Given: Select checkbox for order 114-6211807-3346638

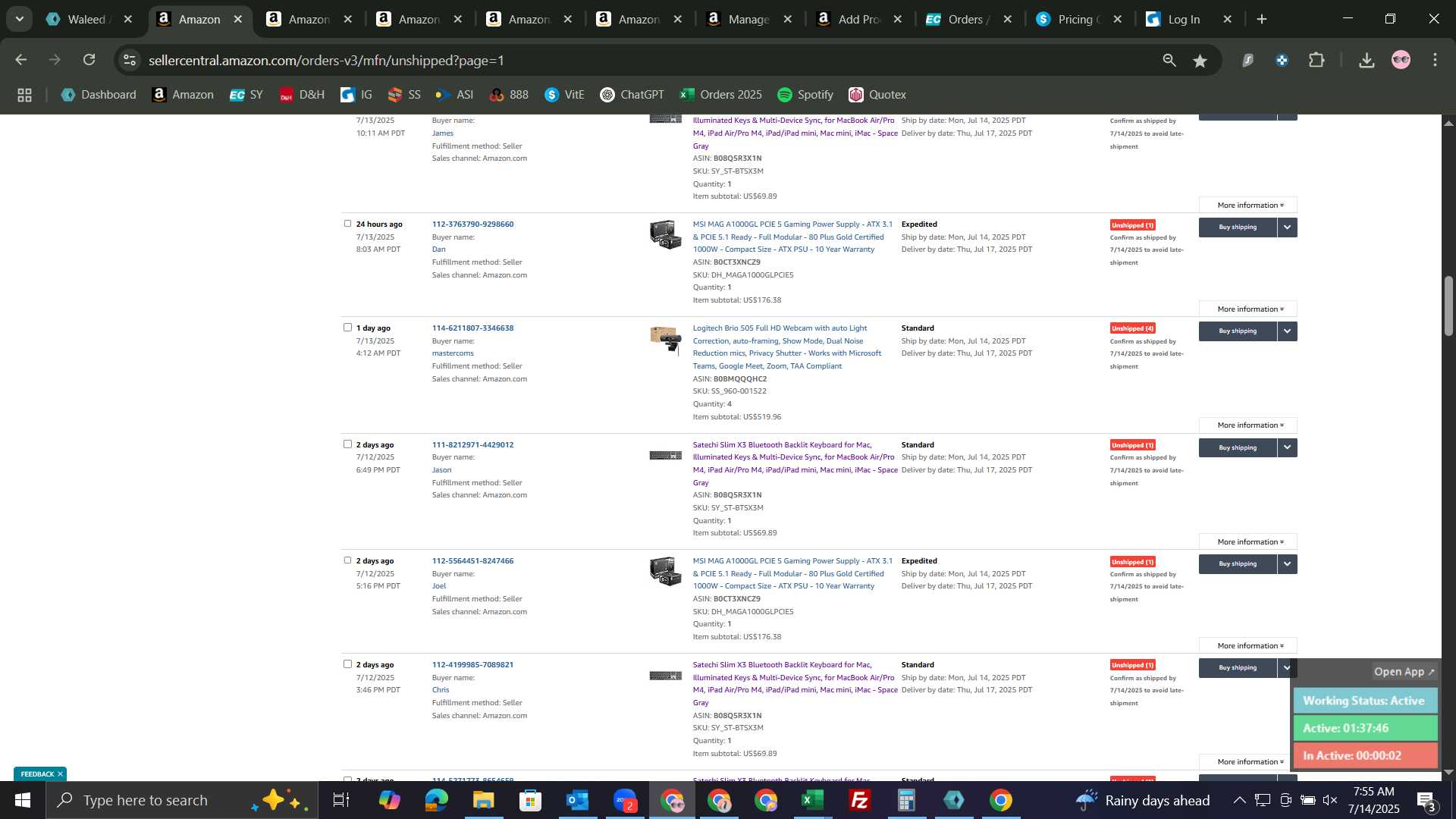Looking at the screenshot, I should pos(347,328).
